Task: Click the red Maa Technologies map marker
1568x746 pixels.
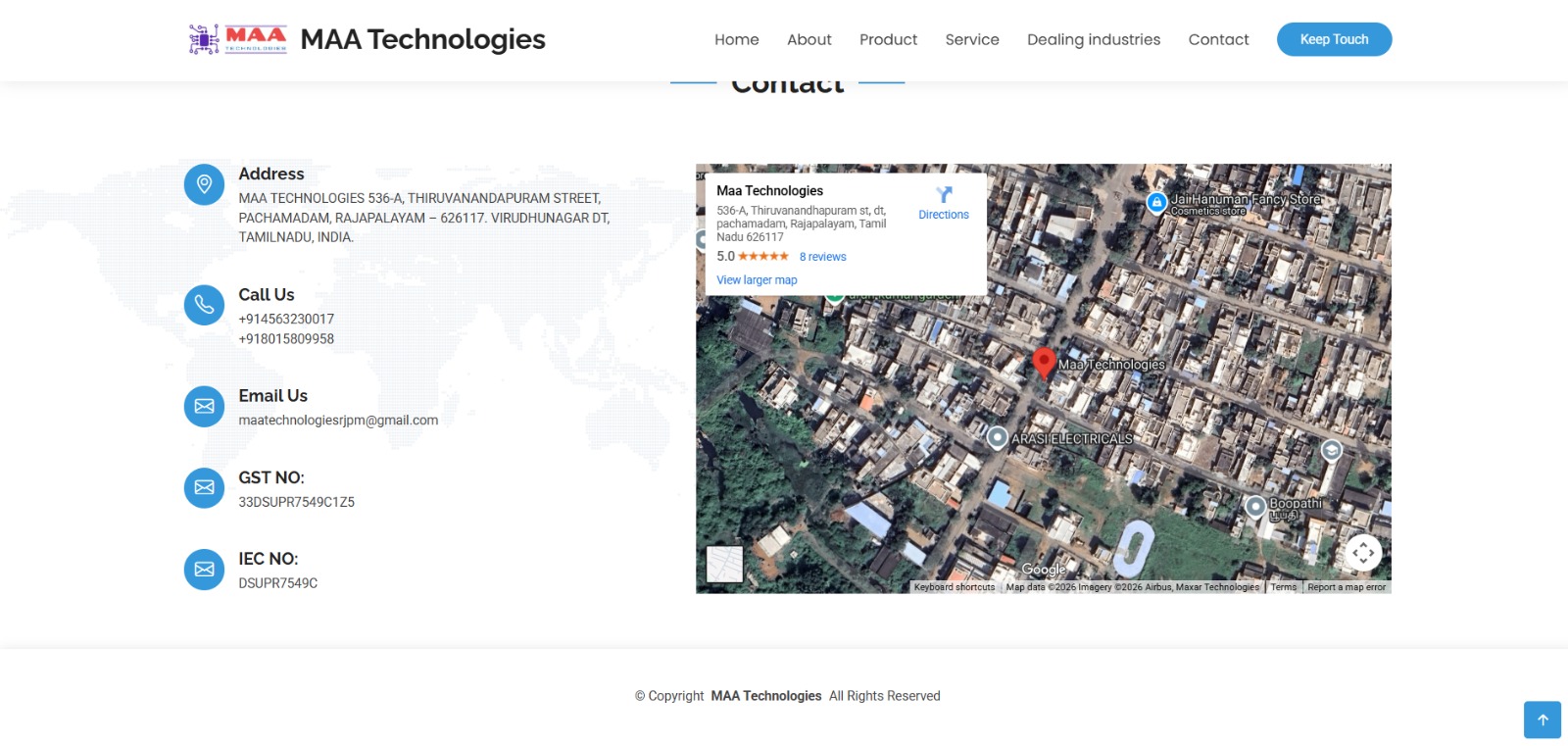Action: tap(1044, 362)
